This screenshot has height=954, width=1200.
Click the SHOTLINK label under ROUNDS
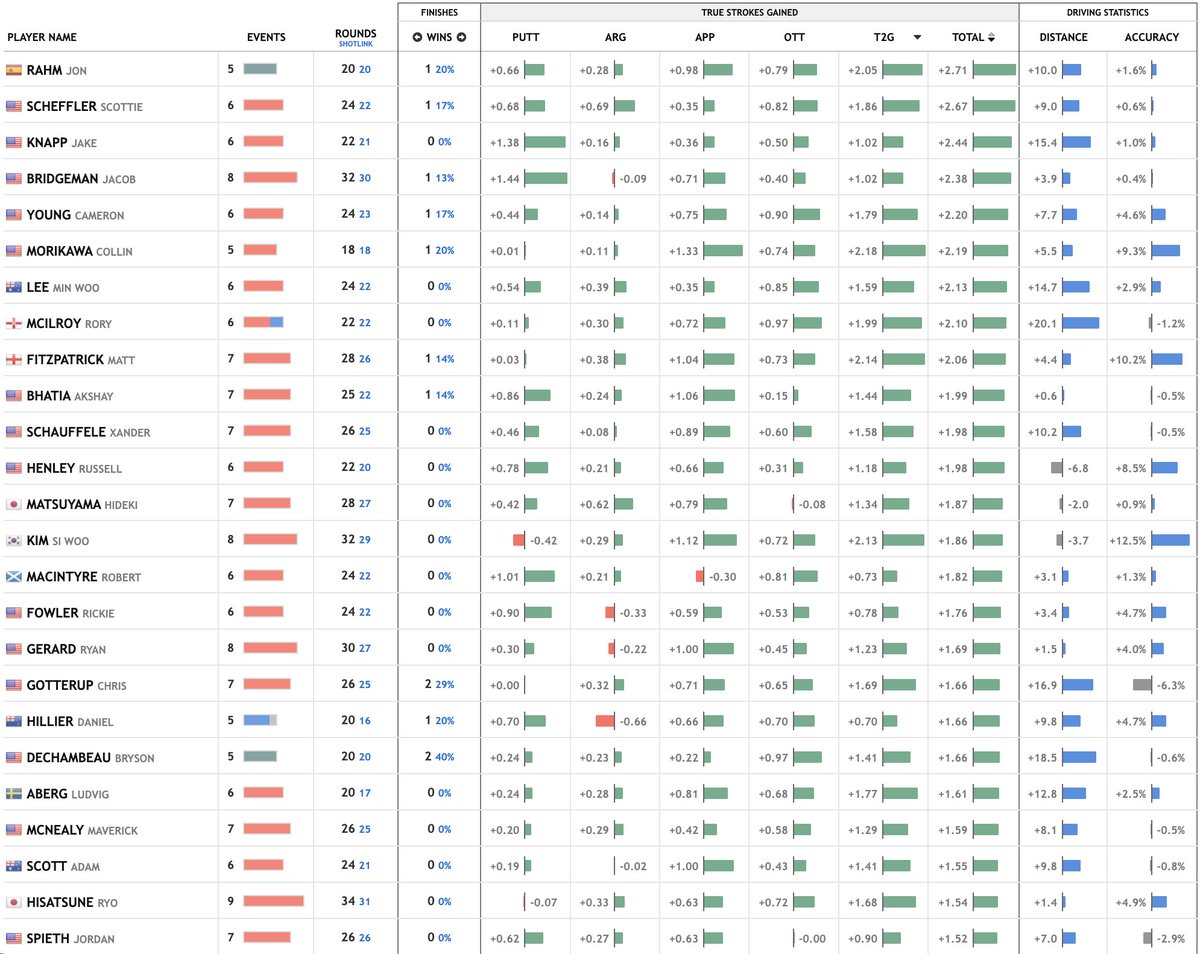(x=356, y=44)
